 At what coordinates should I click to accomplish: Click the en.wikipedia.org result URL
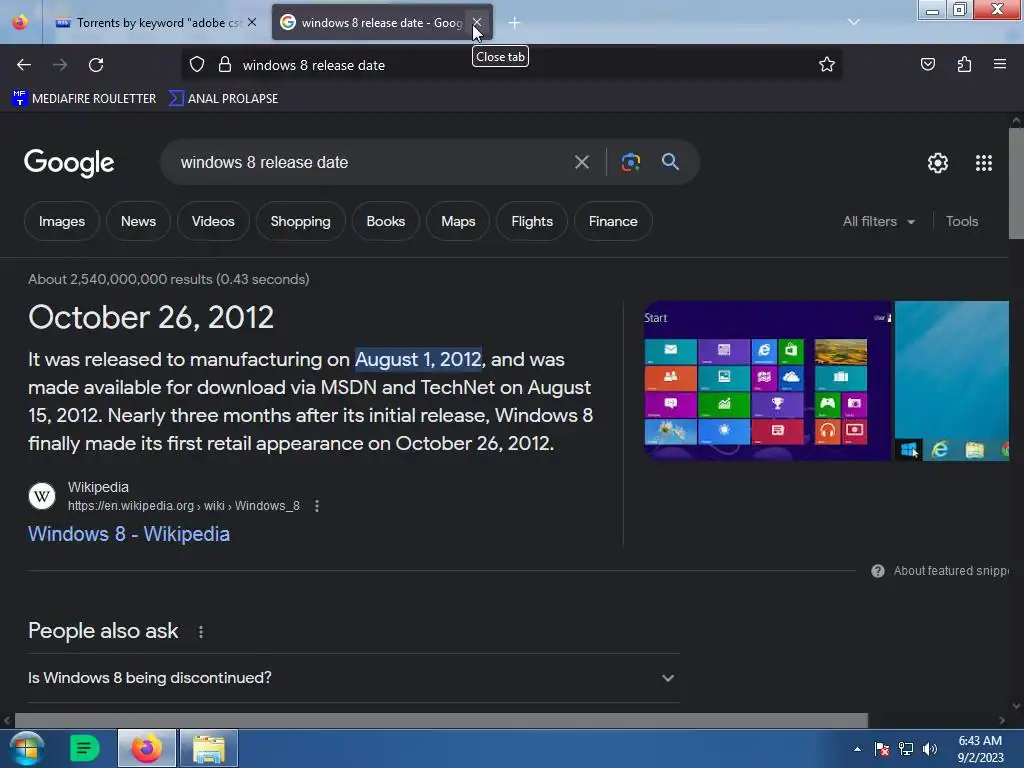click(184, 505)
